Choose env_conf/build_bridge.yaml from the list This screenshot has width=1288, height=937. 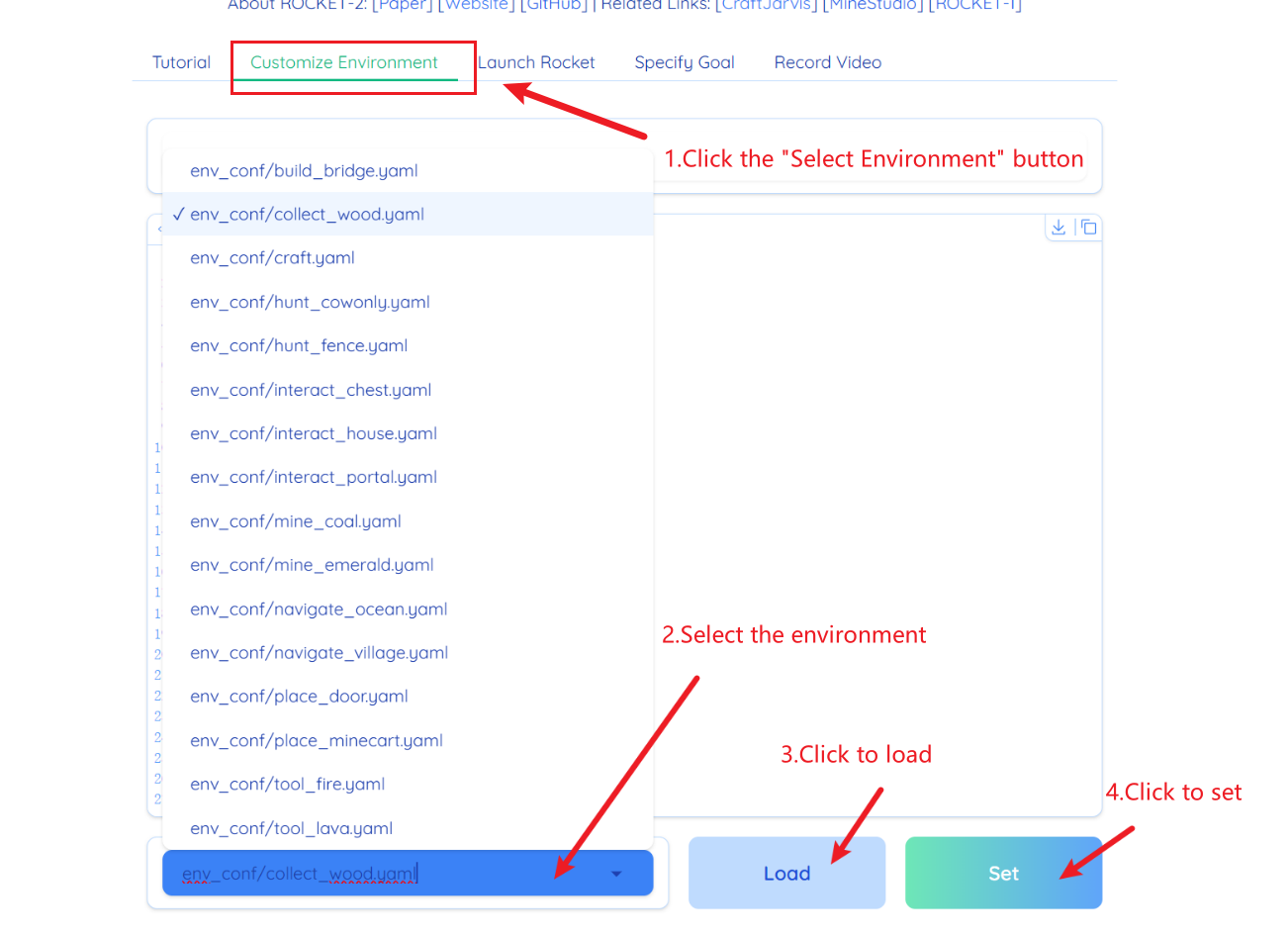tap(304, 171)
